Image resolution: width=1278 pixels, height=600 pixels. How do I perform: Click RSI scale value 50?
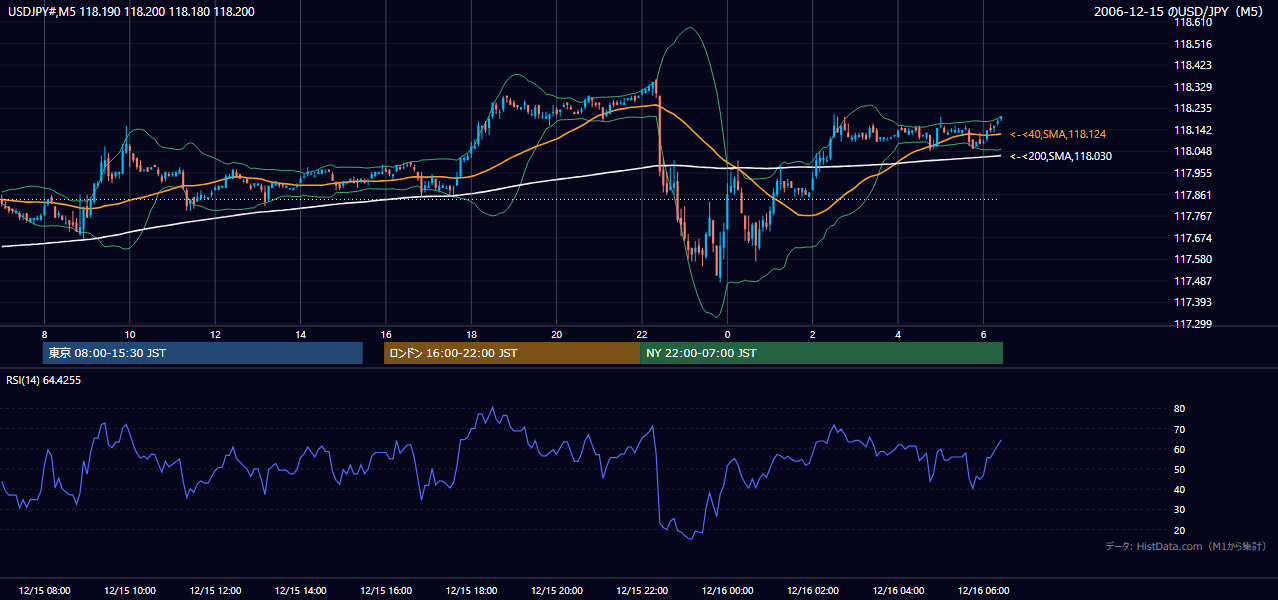click(1179, 469)
